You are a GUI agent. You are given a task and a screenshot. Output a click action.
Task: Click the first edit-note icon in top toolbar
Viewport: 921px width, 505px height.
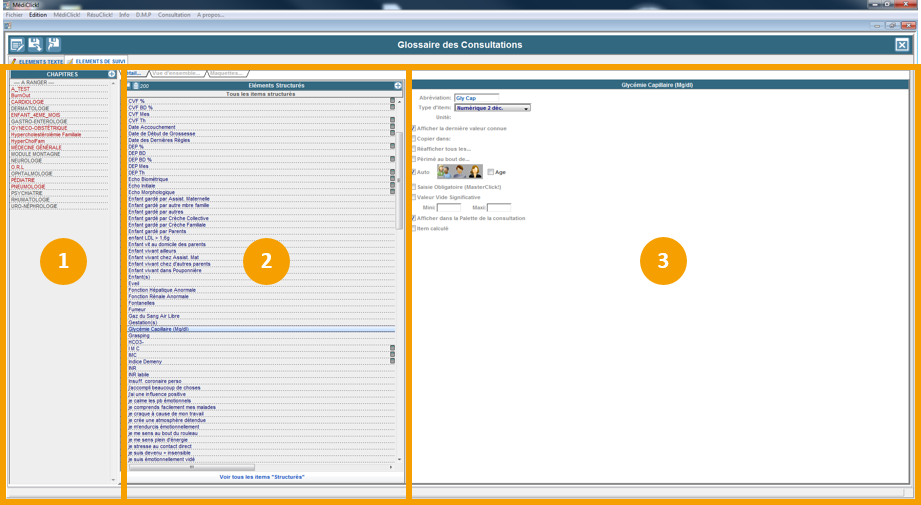pyautogui.click(x=17, y=45)
